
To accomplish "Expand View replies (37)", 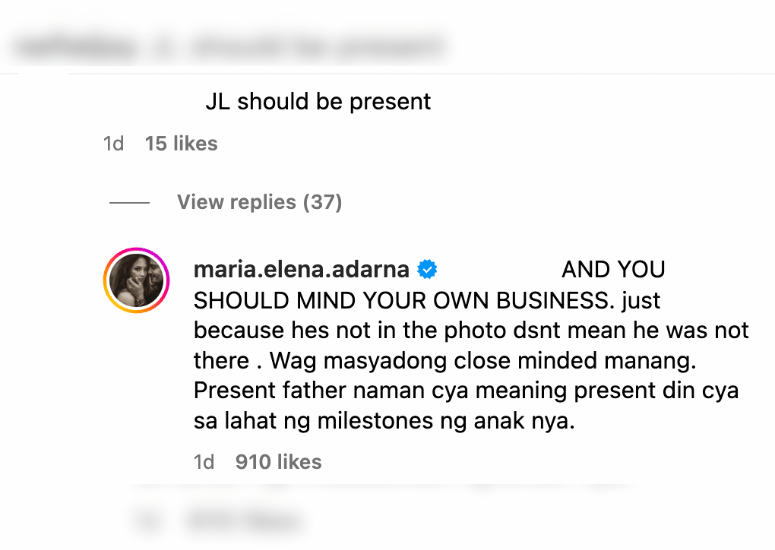I will click(259, 202).
